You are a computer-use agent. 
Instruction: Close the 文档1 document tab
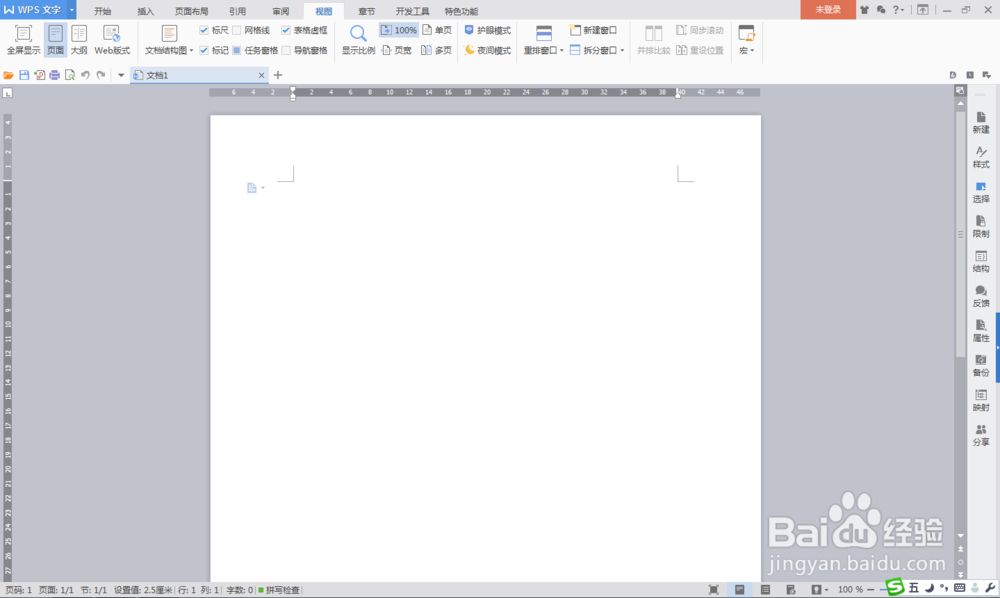pos(261,75)
